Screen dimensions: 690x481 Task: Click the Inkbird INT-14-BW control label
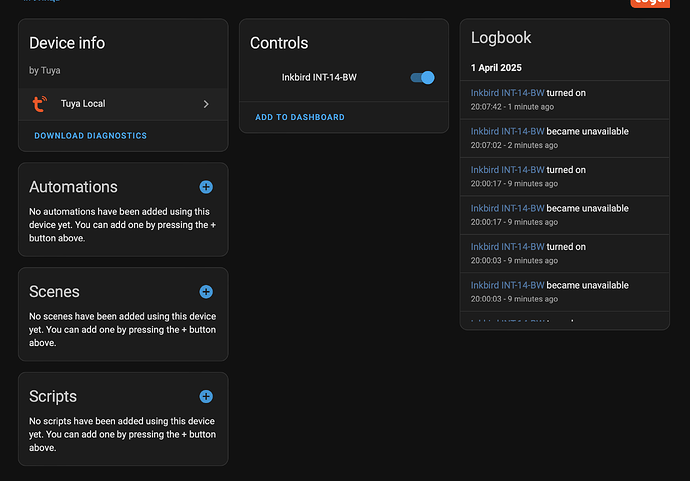(319, 77)
